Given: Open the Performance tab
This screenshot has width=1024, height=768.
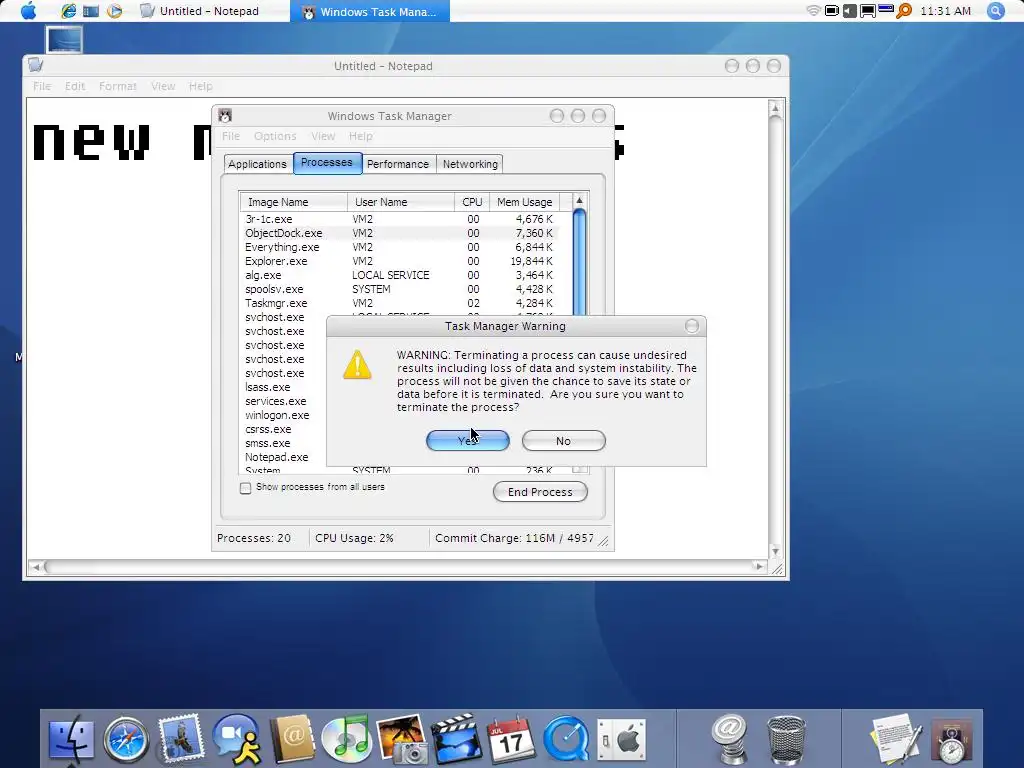Looking at the screenshot, I should 398,164.
